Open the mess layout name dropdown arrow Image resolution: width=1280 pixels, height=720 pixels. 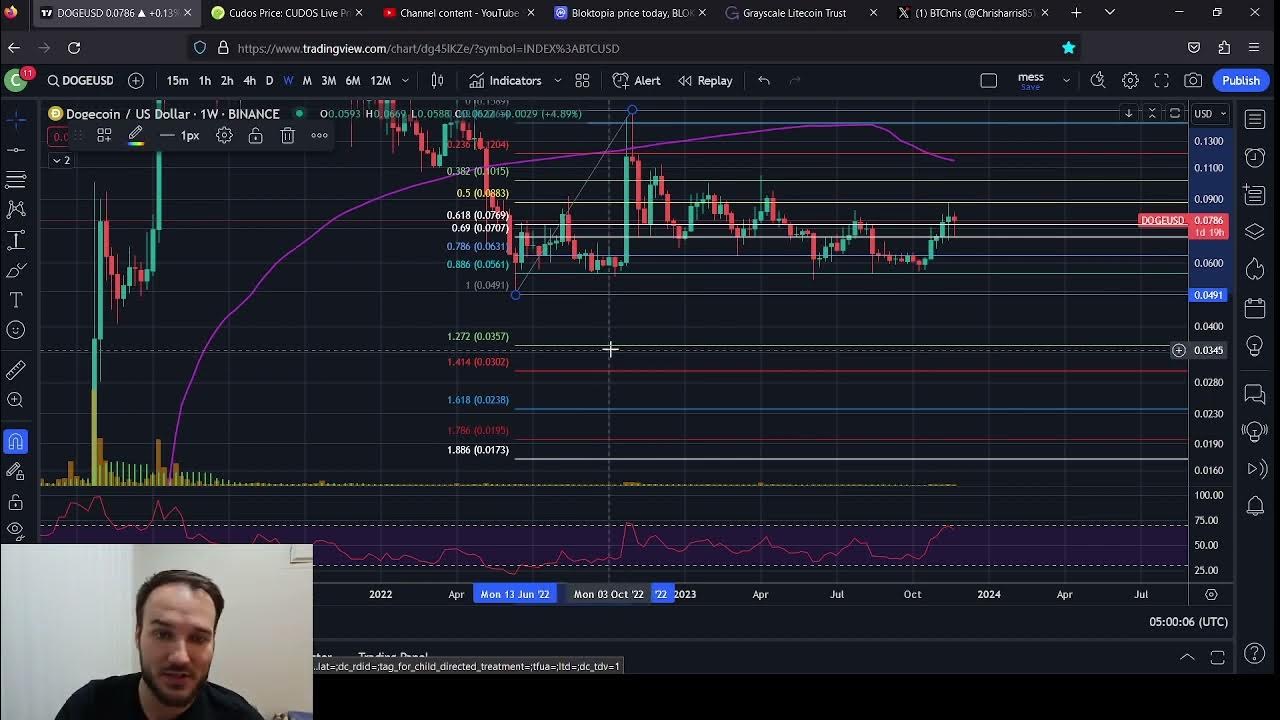coord(1066,81)
